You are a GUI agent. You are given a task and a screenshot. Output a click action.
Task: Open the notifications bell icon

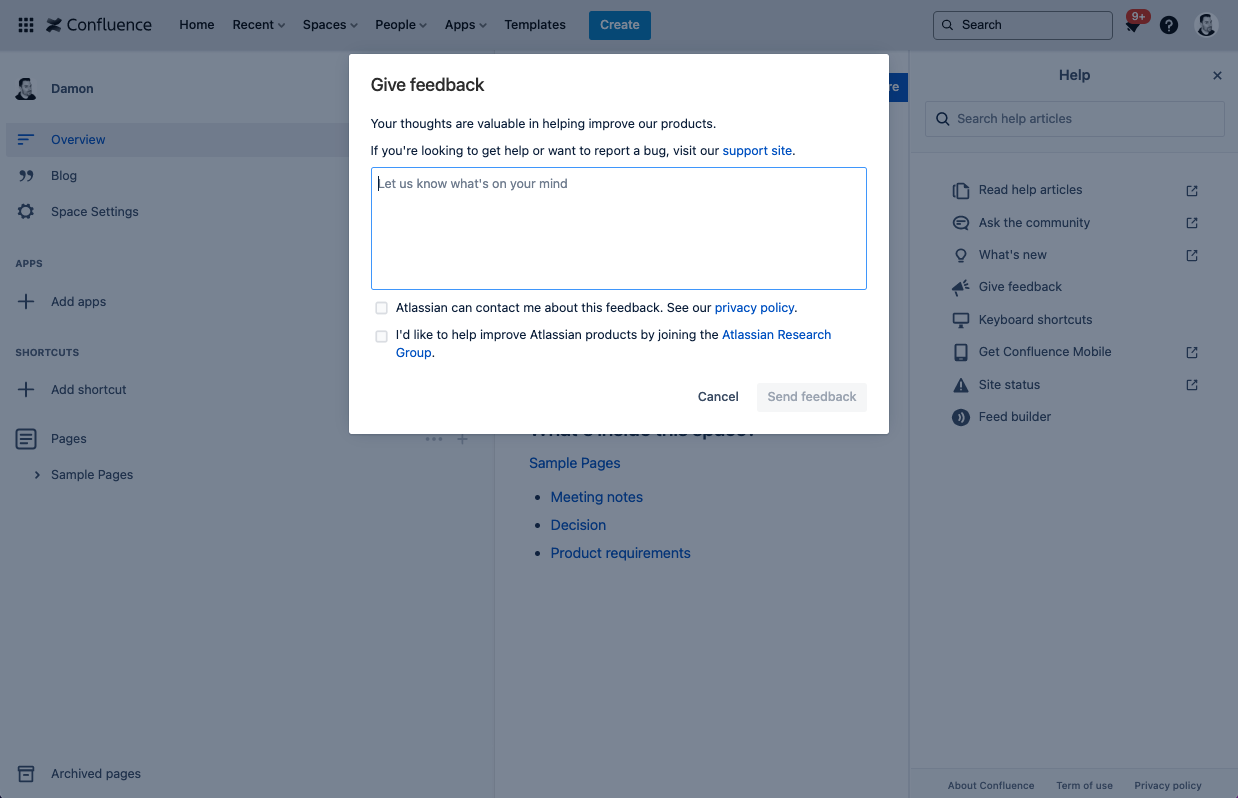[1133, 26]
